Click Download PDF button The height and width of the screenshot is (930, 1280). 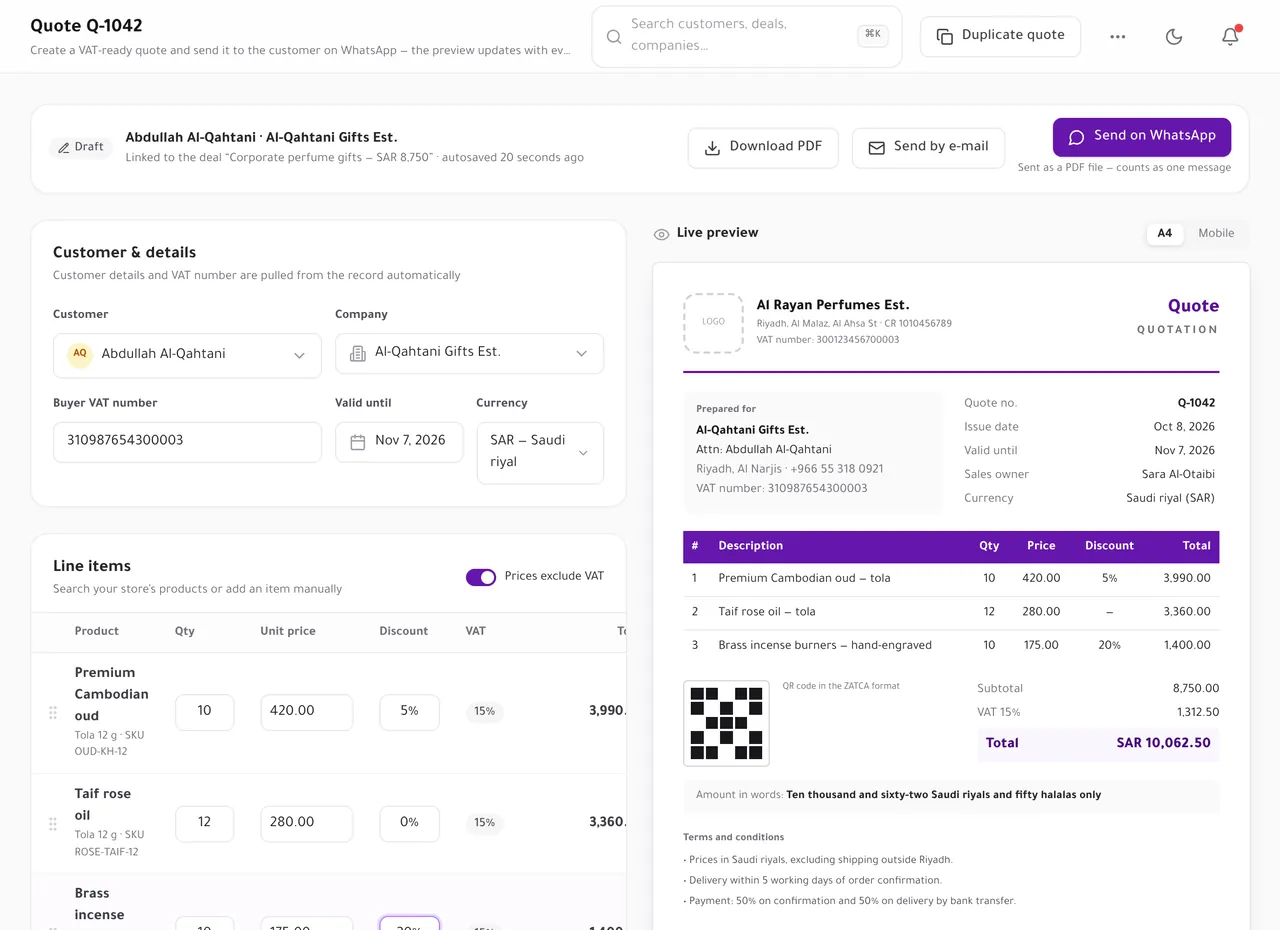point(763,147)
